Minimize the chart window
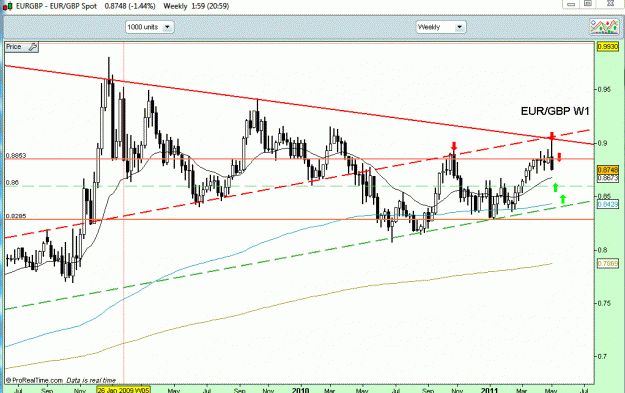The image size is (625, 393). click(571, 4)
